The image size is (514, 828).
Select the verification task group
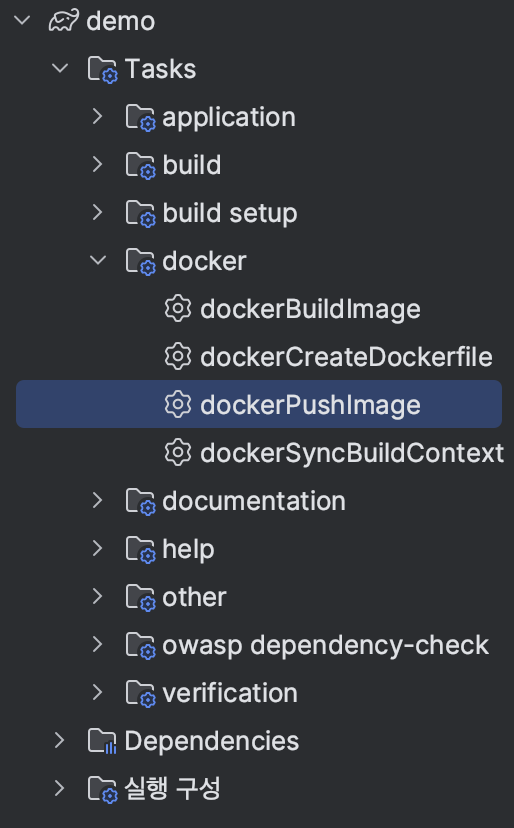point(230,693)
